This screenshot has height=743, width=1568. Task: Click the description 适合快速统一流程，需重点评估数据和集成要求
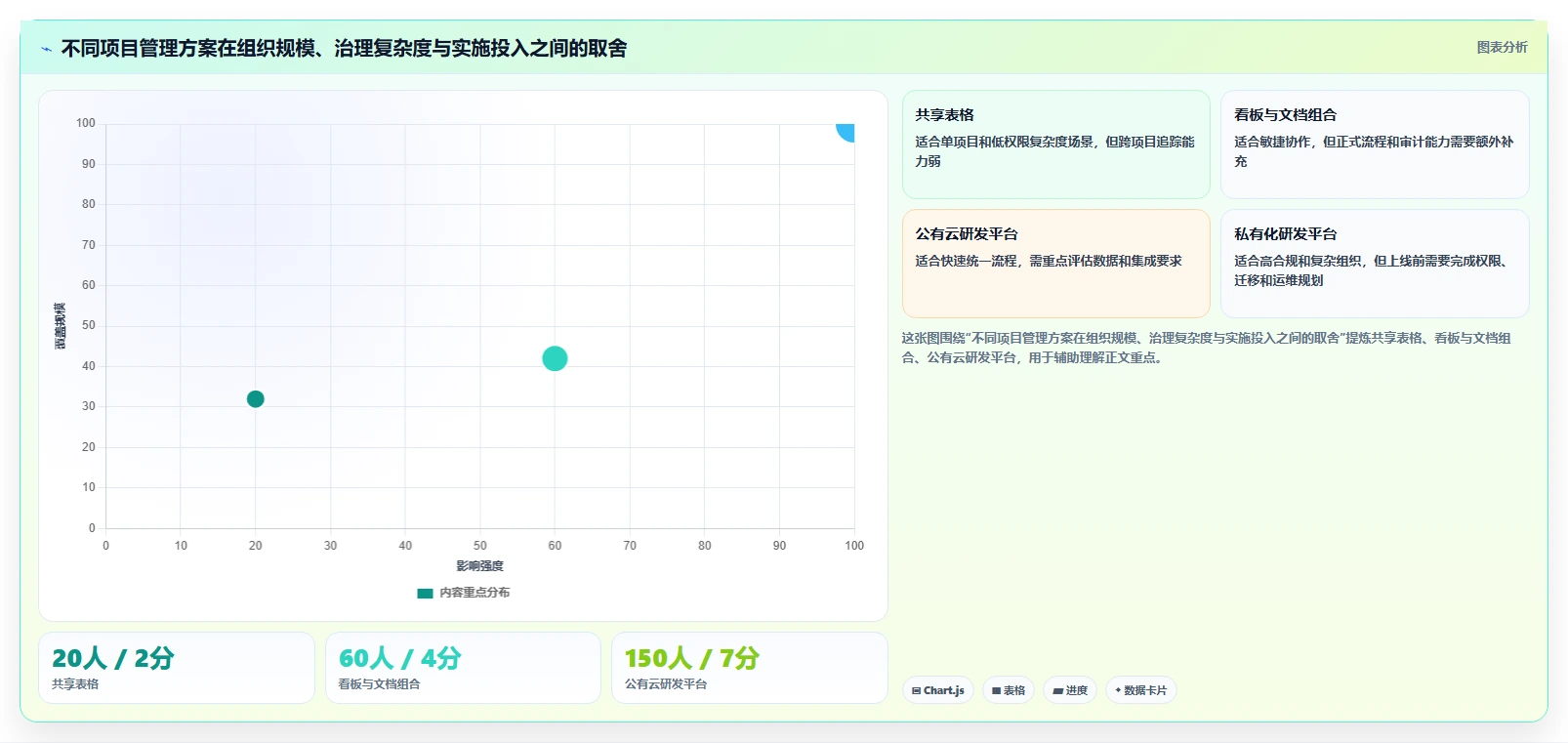(x=1049, y=261)
